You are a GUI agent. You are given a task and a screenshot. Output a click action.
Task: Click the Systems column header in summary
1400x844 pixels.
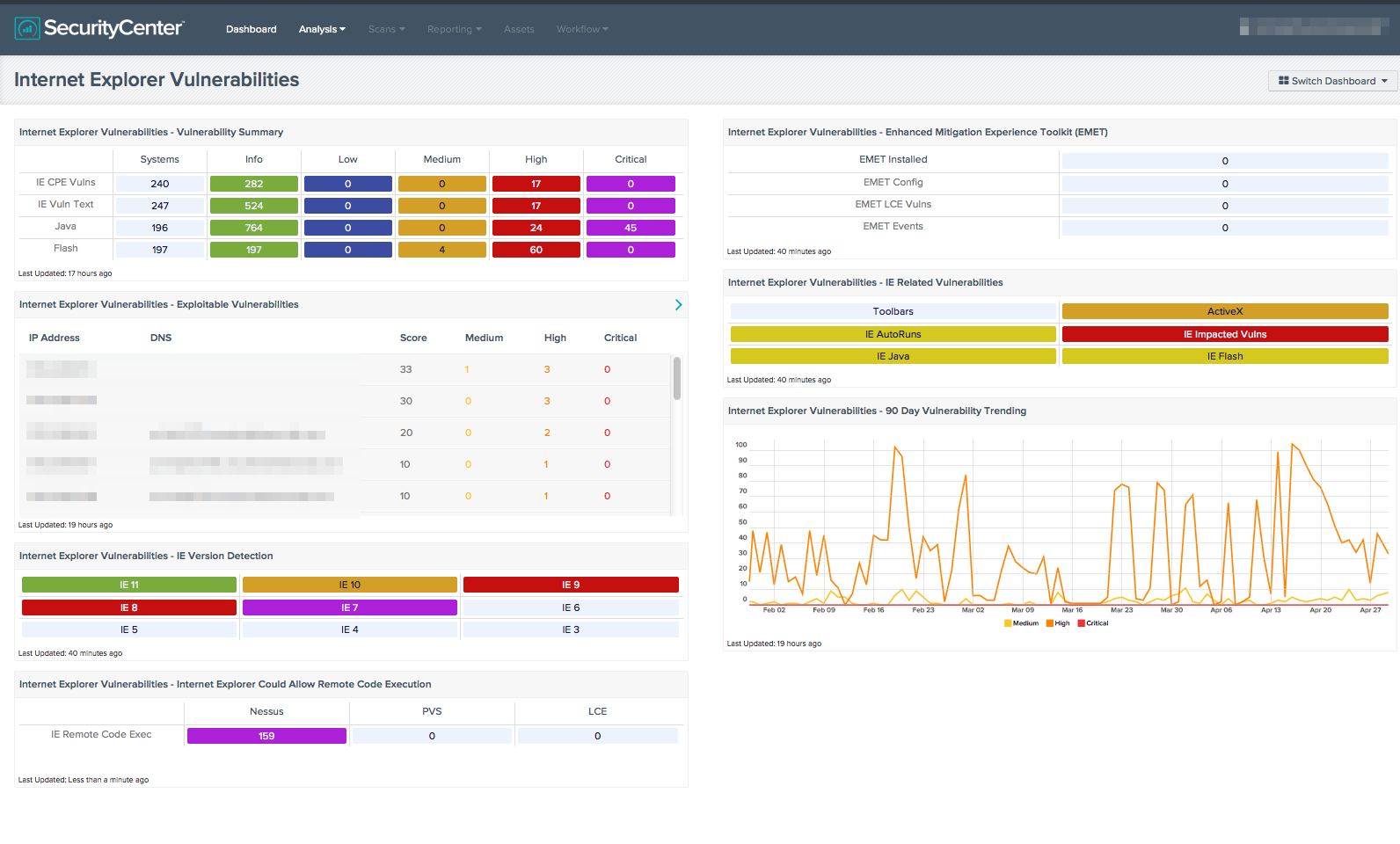coord(160,159)
